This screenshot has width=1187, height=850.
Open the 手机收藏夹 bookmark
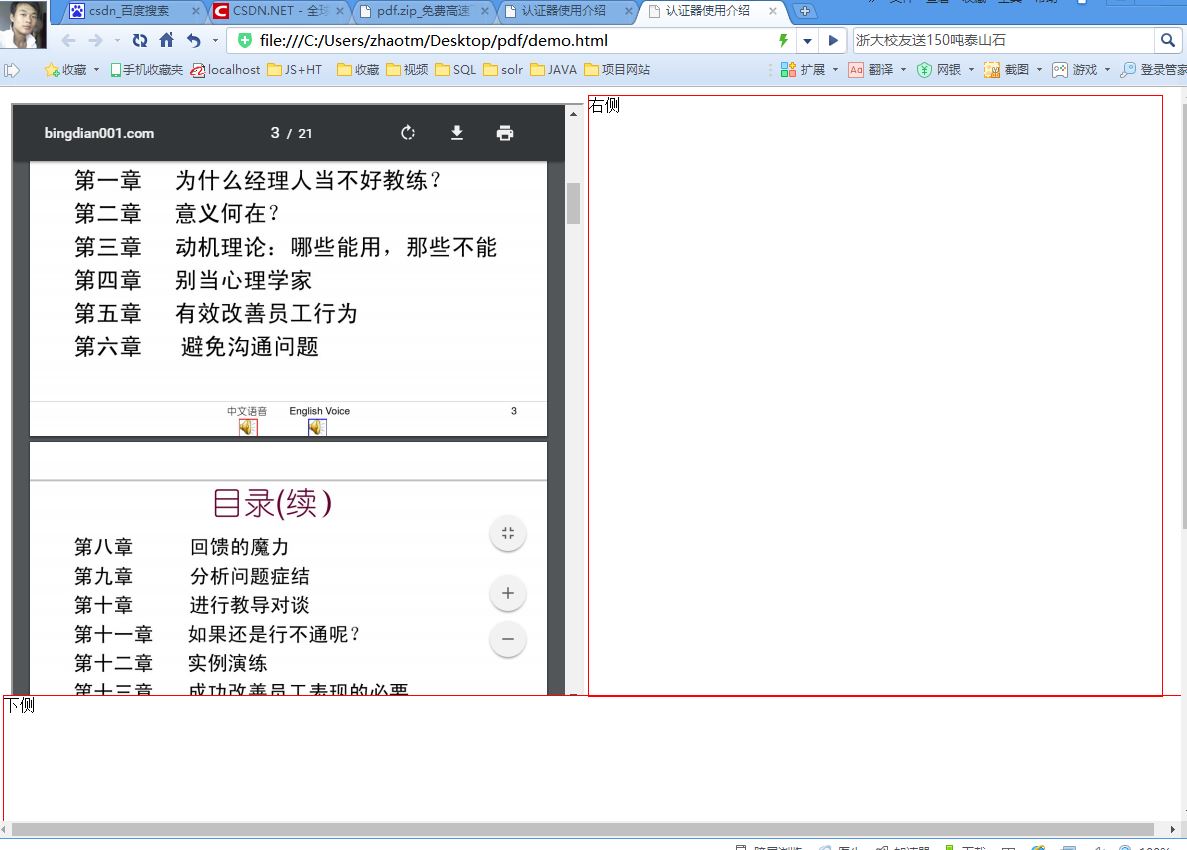[147, 70]
